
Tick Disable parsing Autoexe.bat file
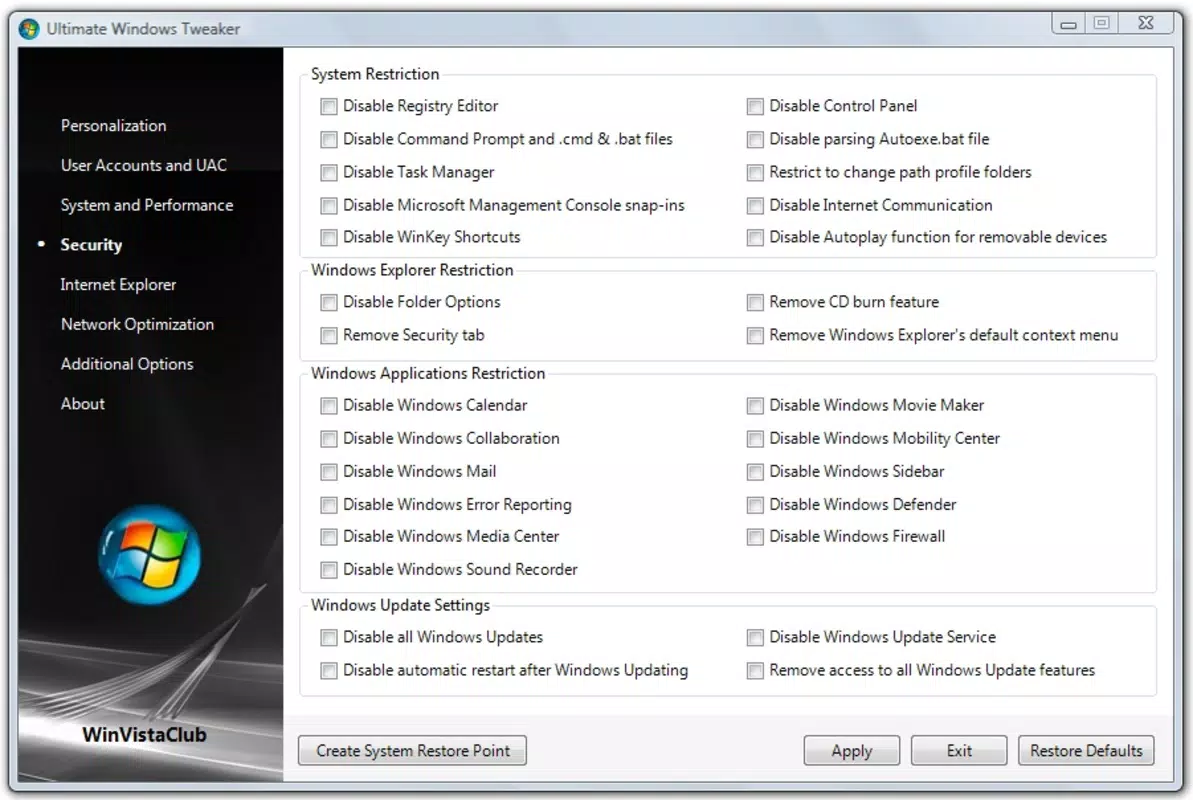tap(755, 139)
